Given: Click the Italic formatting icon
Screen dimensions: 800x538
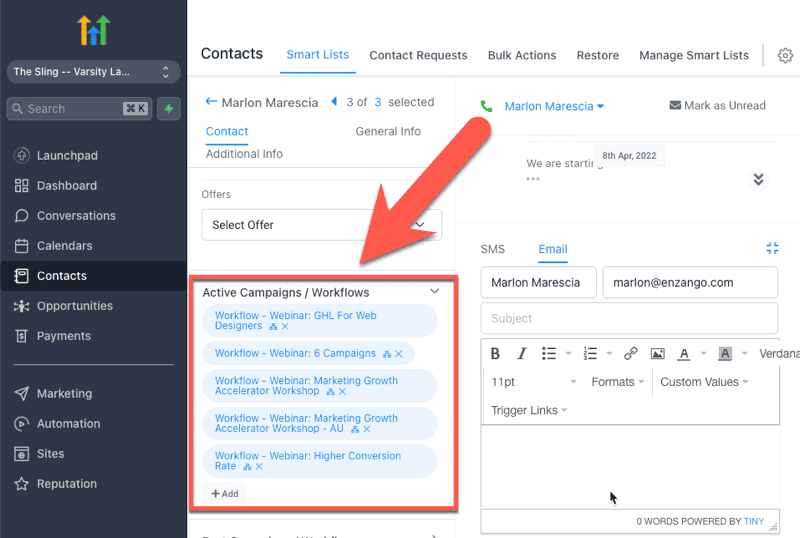Looking at the screenshot, I should pyautogui.click(x=521, y=354).
